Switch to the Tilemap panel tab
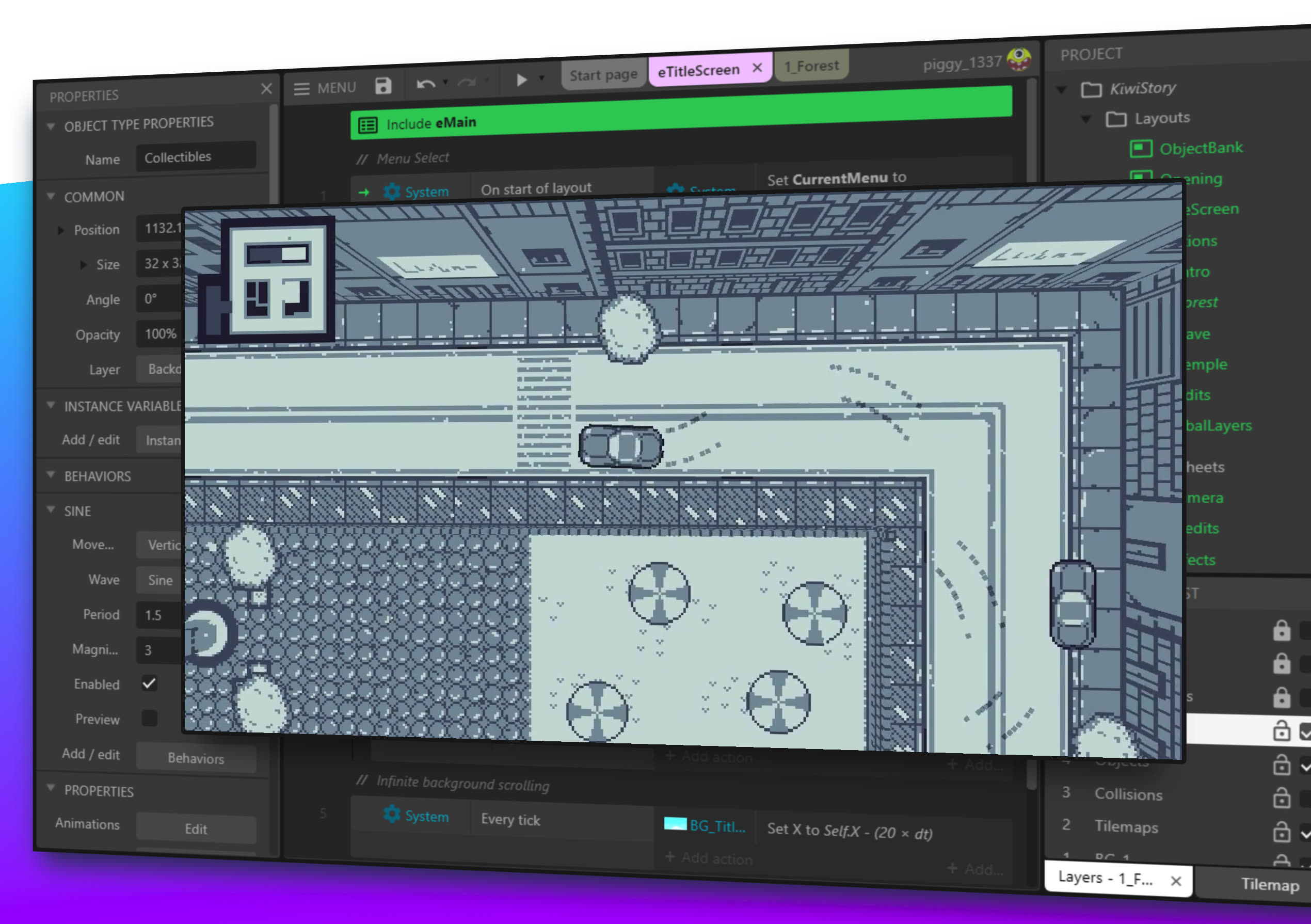 click(x=1269, y=885)
